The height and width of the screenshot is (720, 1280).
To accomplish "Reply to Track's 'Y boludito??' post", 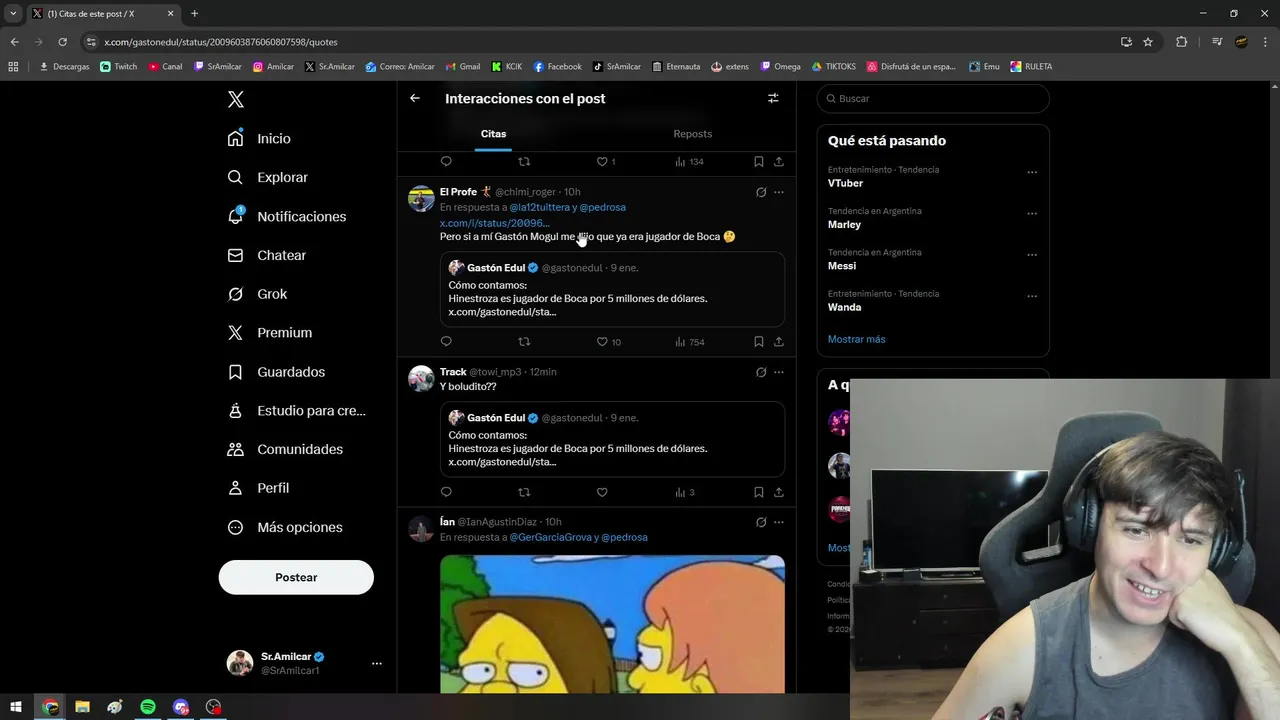I will [x=446, y=492].
